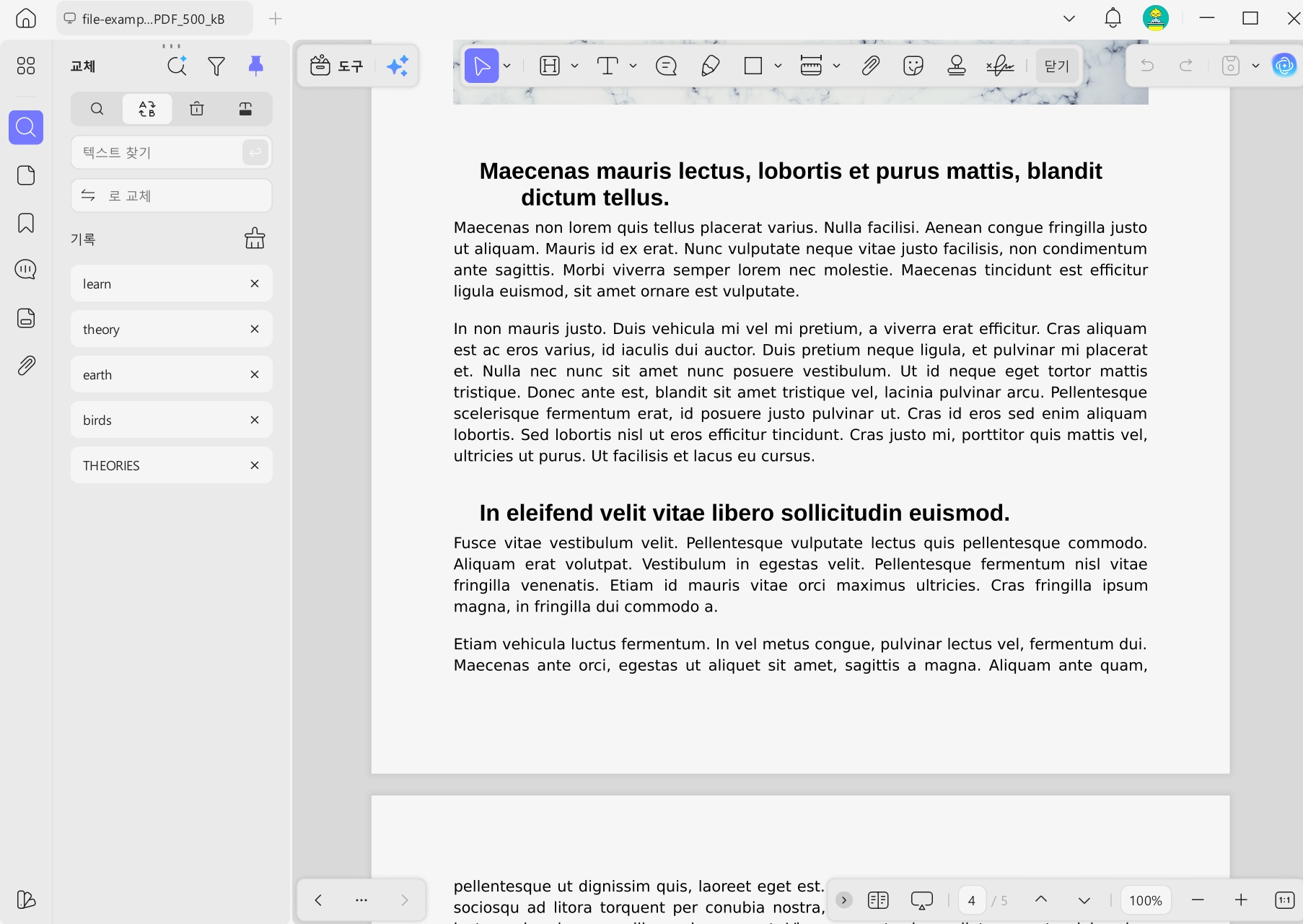Clear all search history with broom icon

tap(255, 238)
